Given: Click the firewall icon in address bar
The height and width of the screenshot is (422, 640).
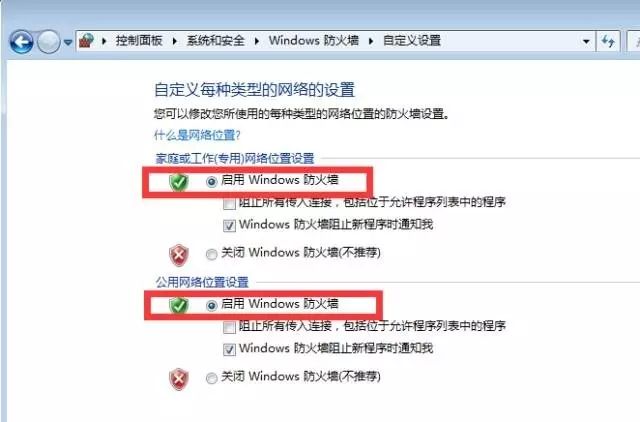Looking at the screenshot, I should (x=86, y=40).
